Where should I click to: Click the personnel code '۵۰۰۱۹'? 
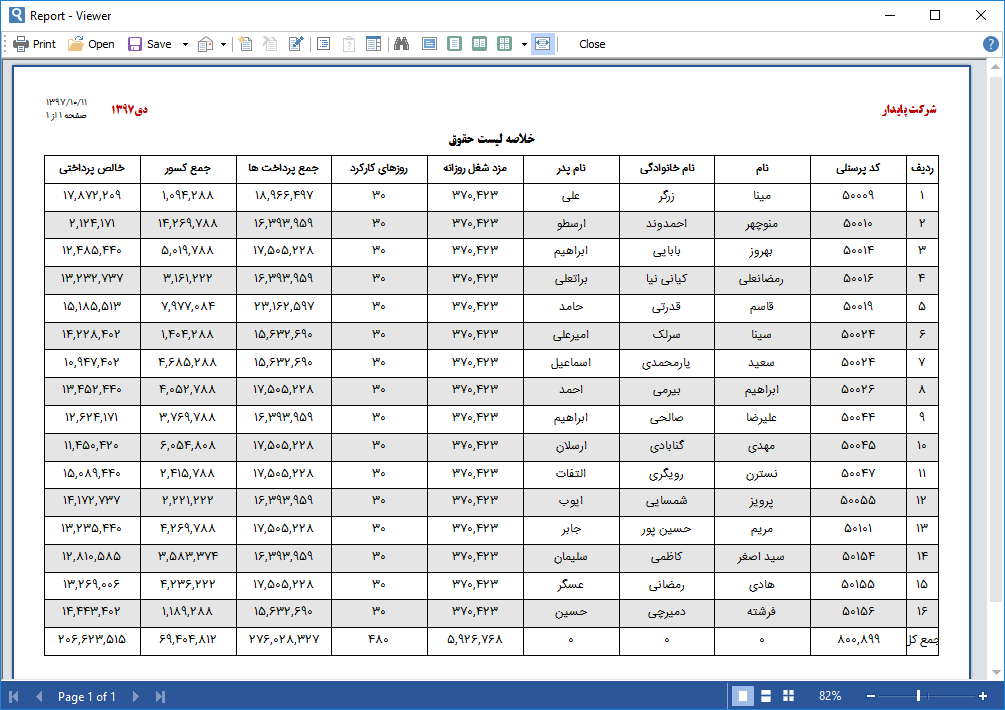pyautogui.click(x=858, y=307)
